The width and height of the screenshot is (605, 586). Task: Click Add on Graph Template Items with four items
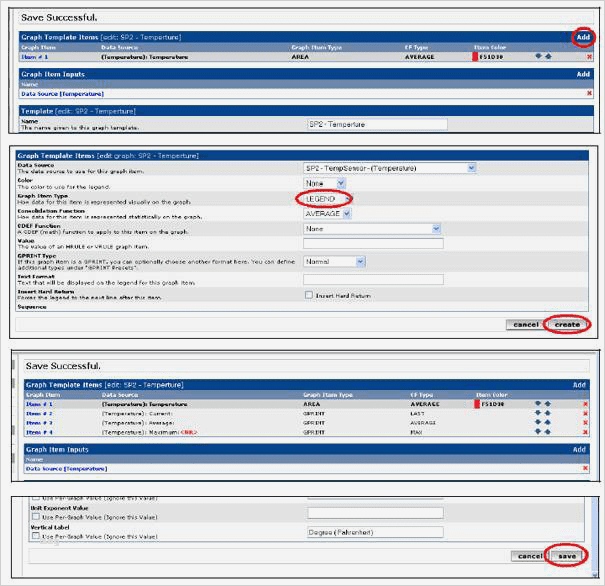click(579, 385)
